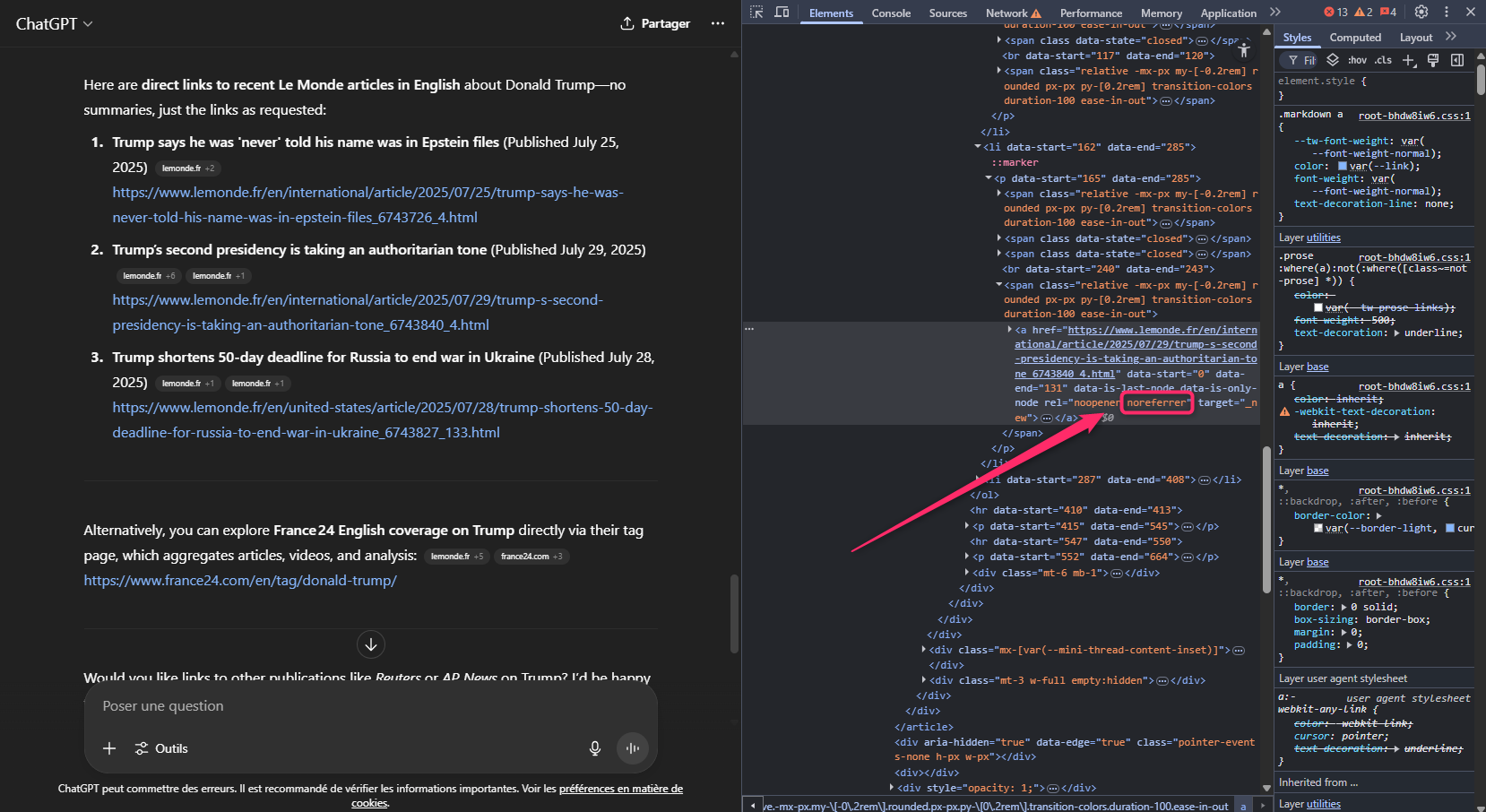Expand the p data-start="415" node
This screenshot has height=812, width=1486.
967,526
